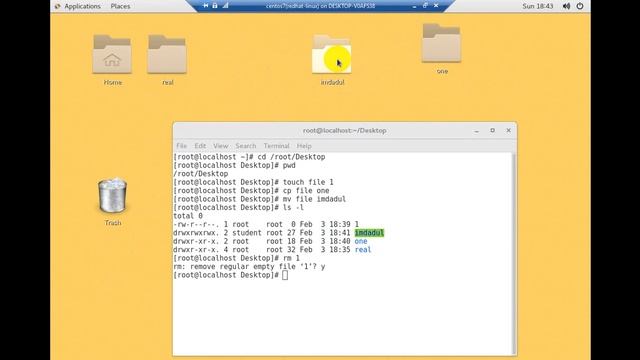Open the Places menu
The image size is (640, 360).
pos(120,6)
